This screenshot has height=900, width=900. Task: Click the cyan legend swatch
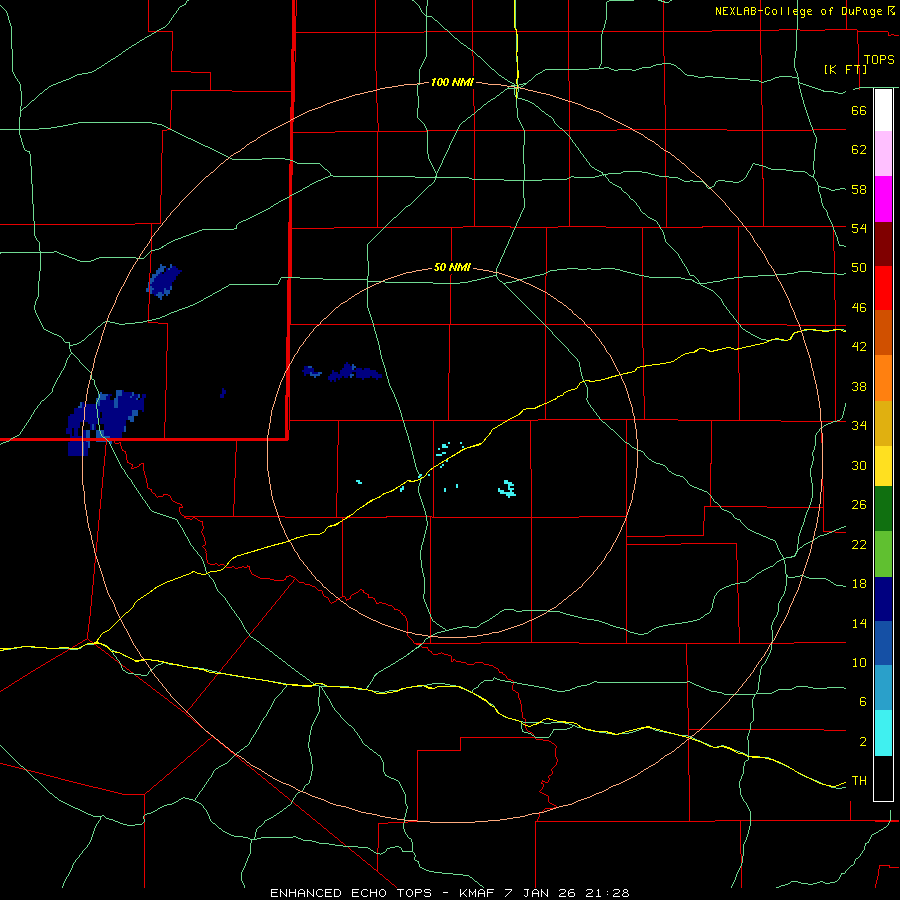pos(883,733)
